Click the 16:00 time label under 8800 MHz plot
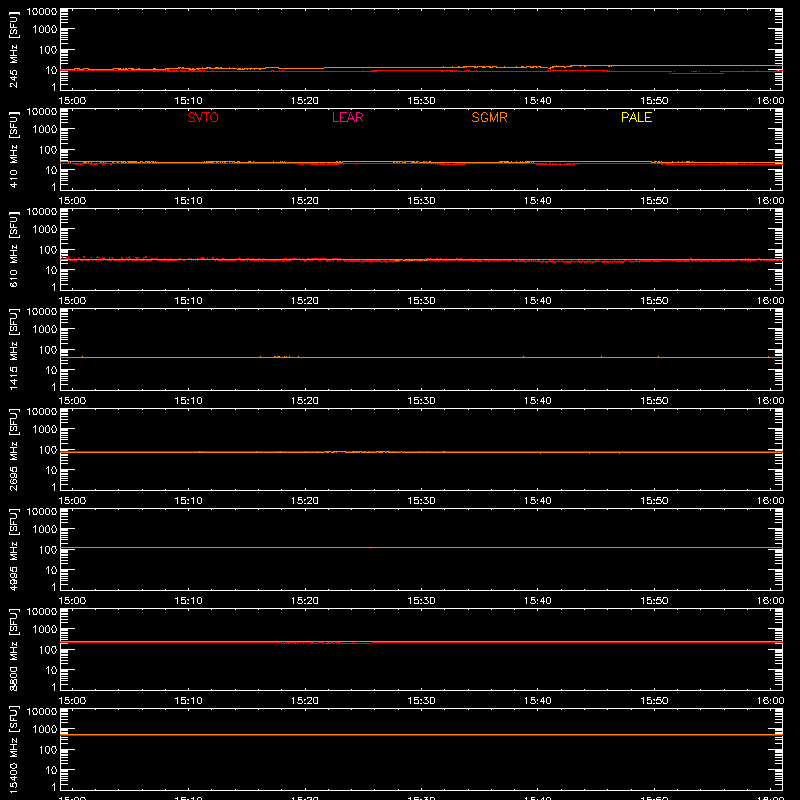Image resolution: width=800 pixels, height=800 pixels. (770, 701)
